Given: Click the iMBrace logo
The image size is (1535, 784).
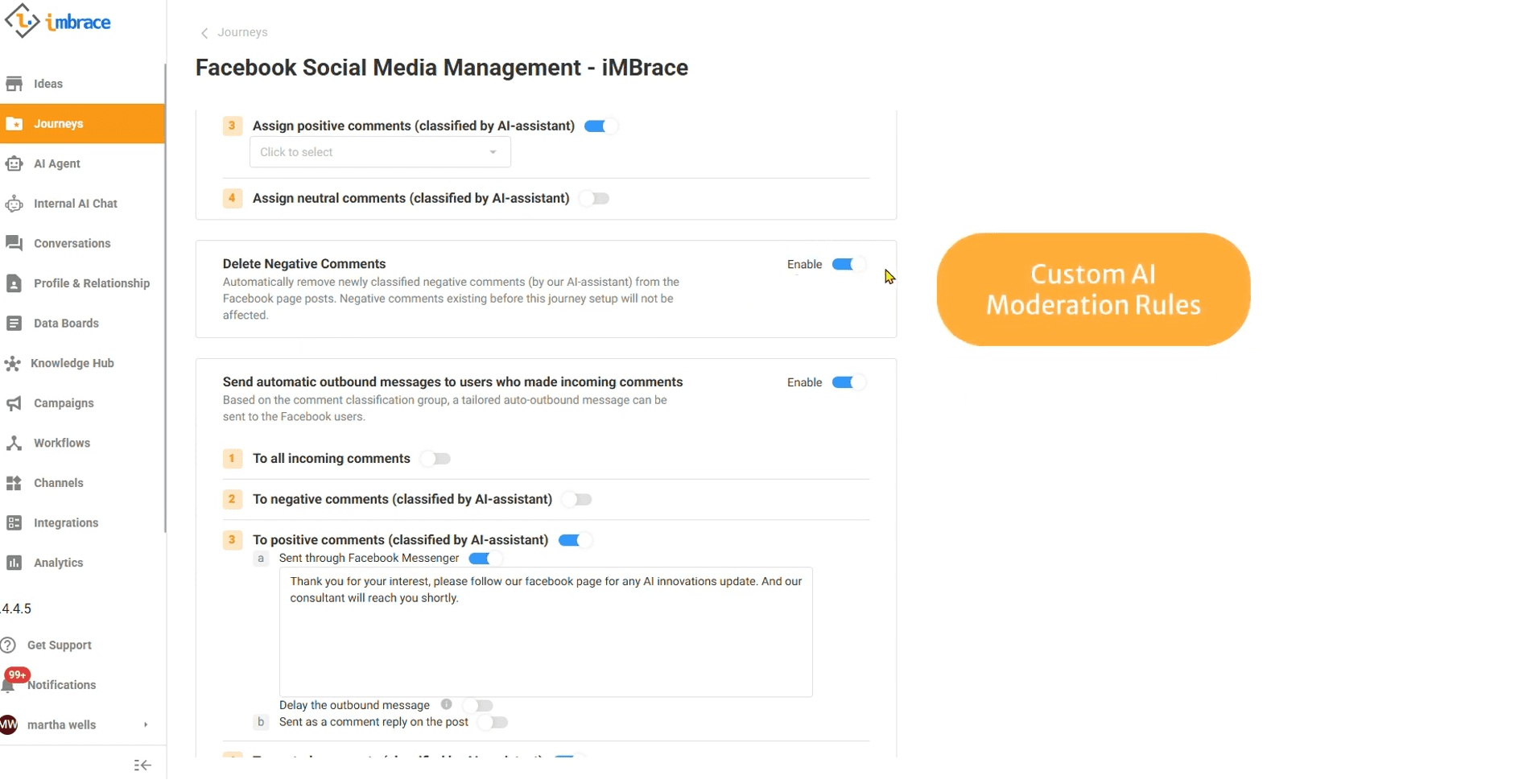Looking at the screenshot, I should 57,22.
